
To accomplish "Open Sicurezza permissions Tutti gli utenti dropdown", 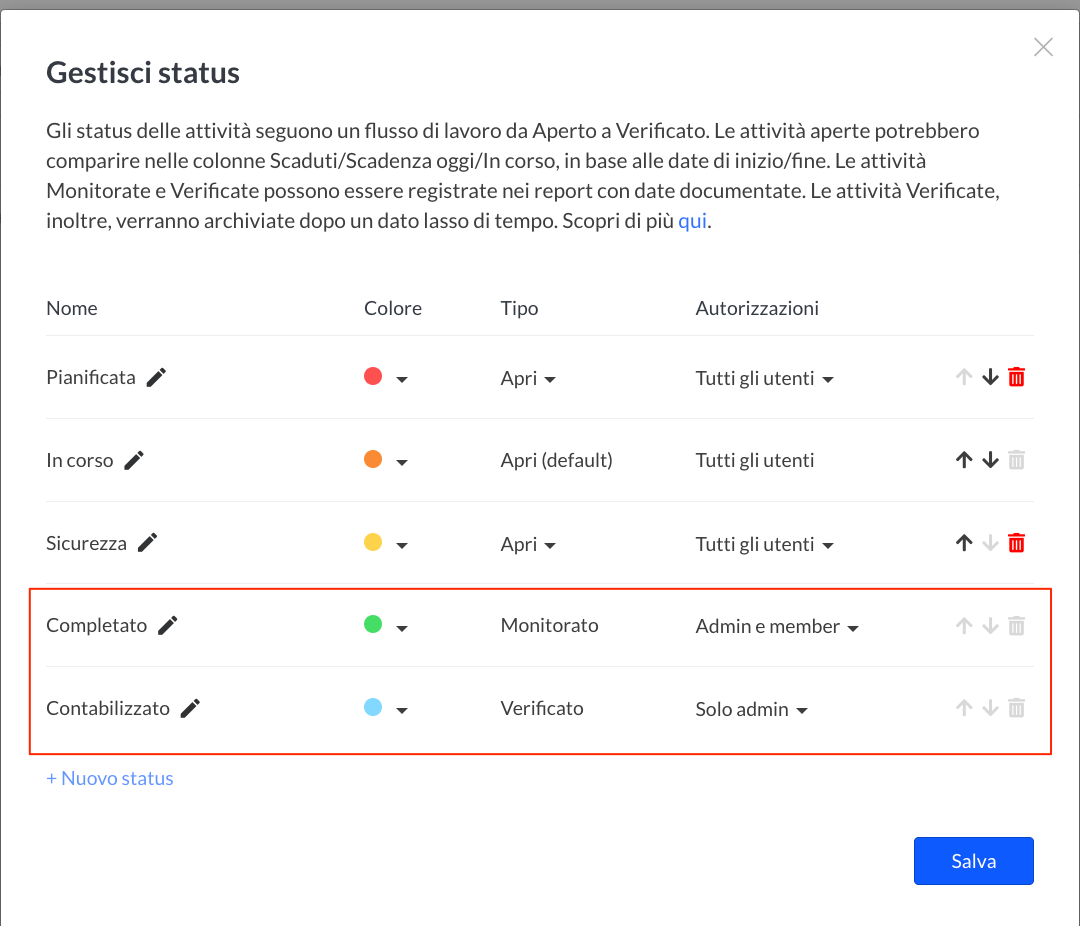I will (765, 544).
